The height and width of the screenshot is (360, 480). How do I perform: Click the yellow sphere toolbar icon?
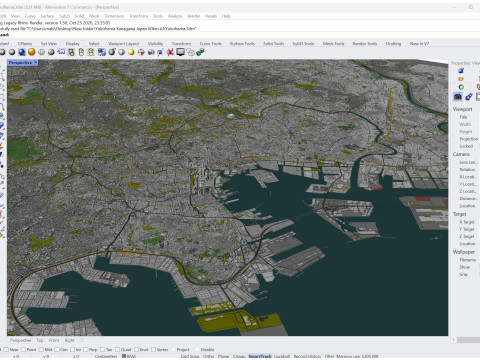coord(131,52)
